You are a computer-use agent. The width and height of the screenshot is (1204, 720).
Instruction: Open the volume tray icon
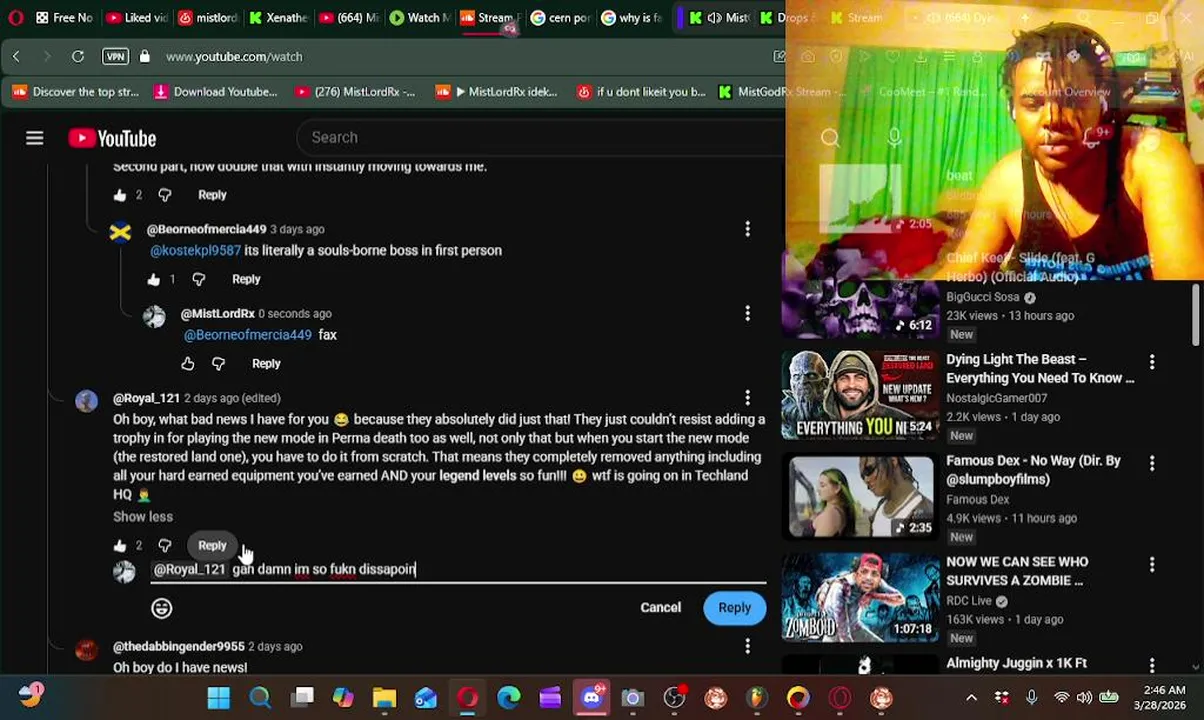[1084, 698]
